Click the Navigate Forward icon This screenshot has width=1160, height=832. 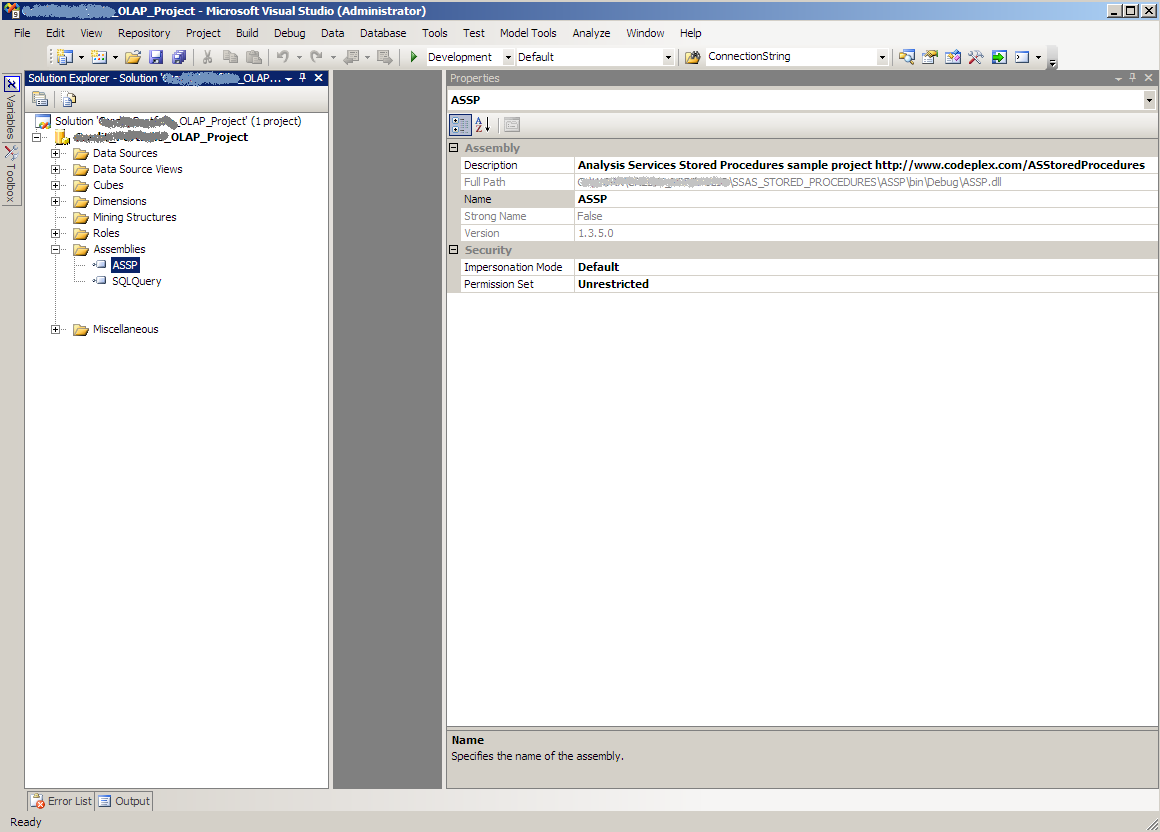384,57
